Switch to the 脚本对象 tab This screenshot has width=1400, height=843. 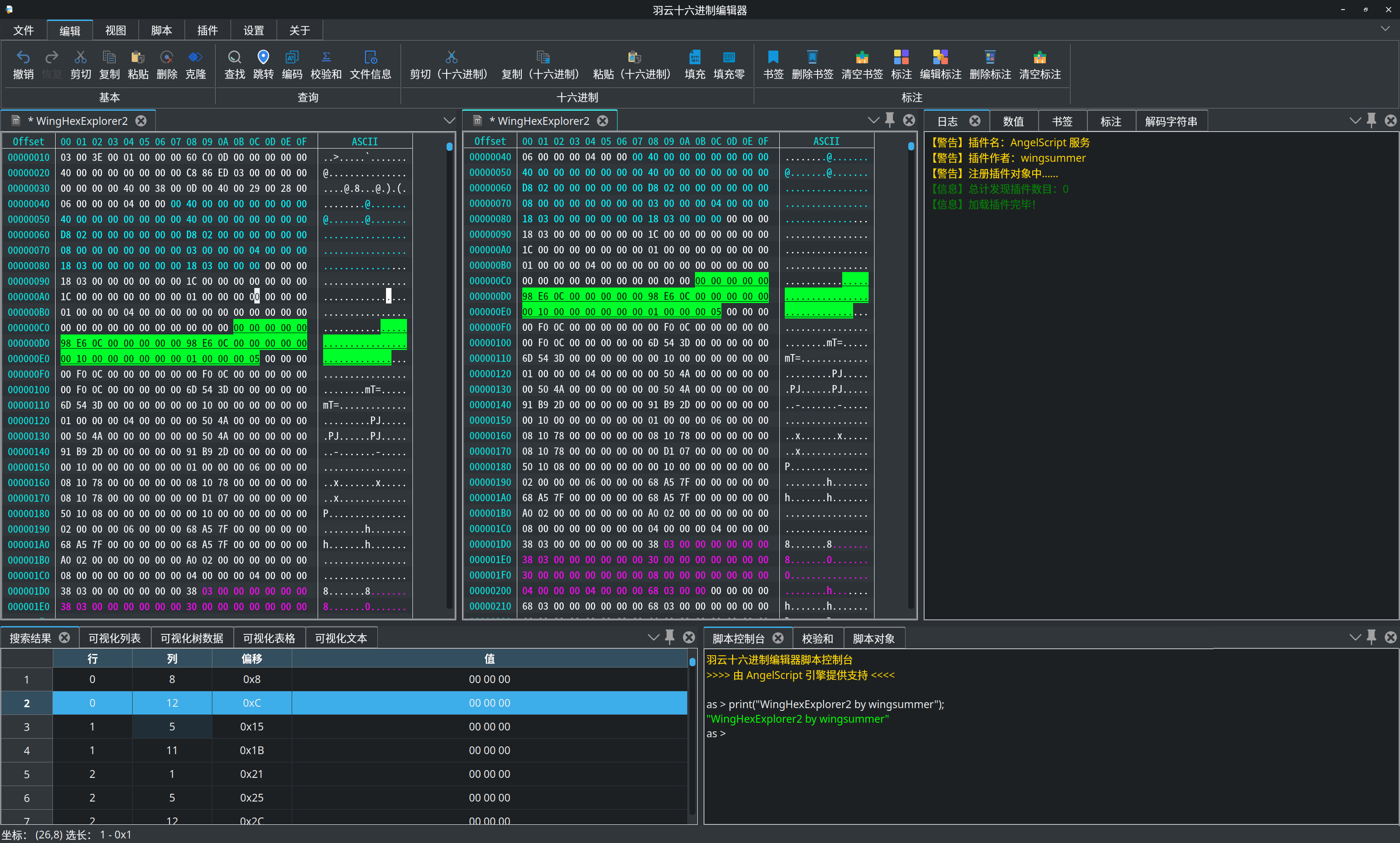(x=874, y=638)
